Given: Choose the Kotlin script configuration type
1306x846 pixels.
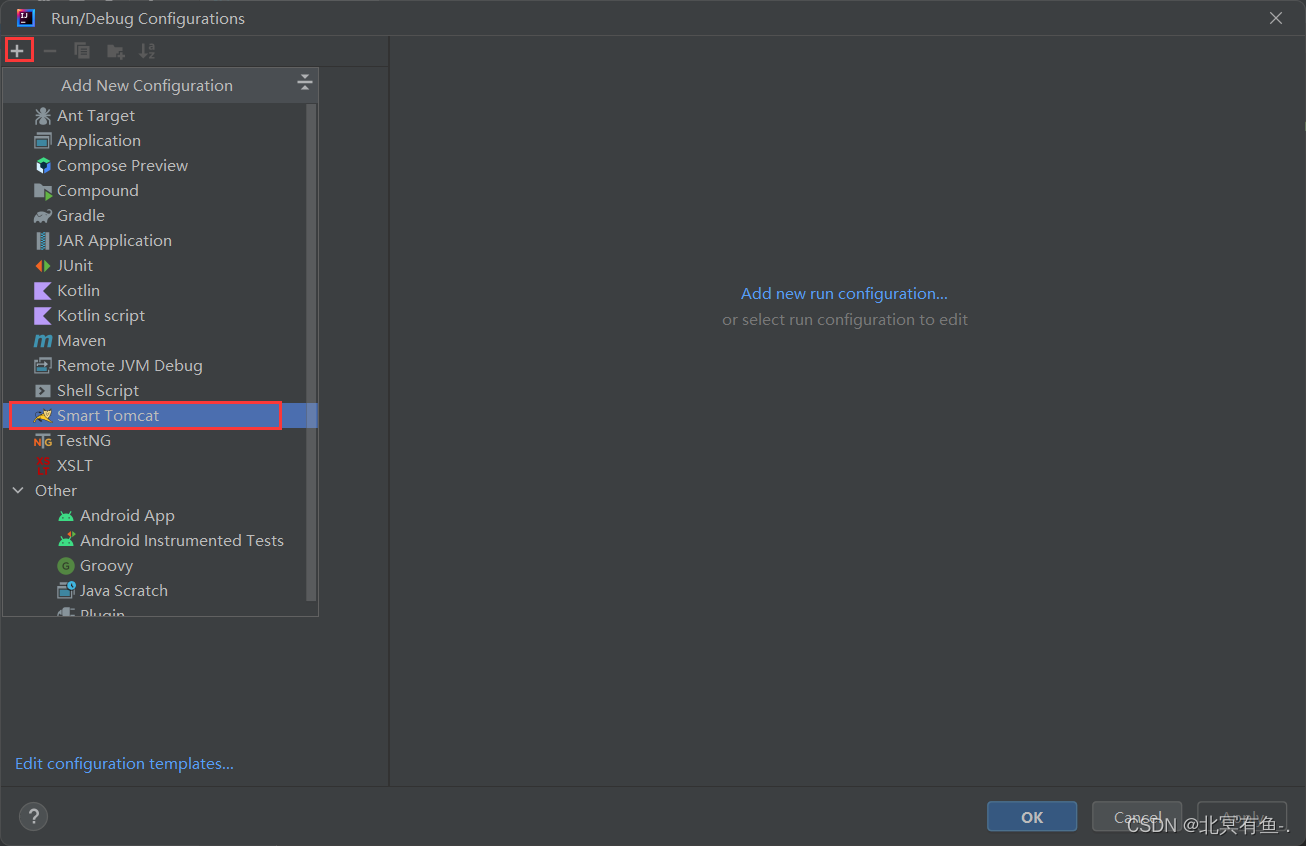Looking at the screenshot, I should click(160, 316).
